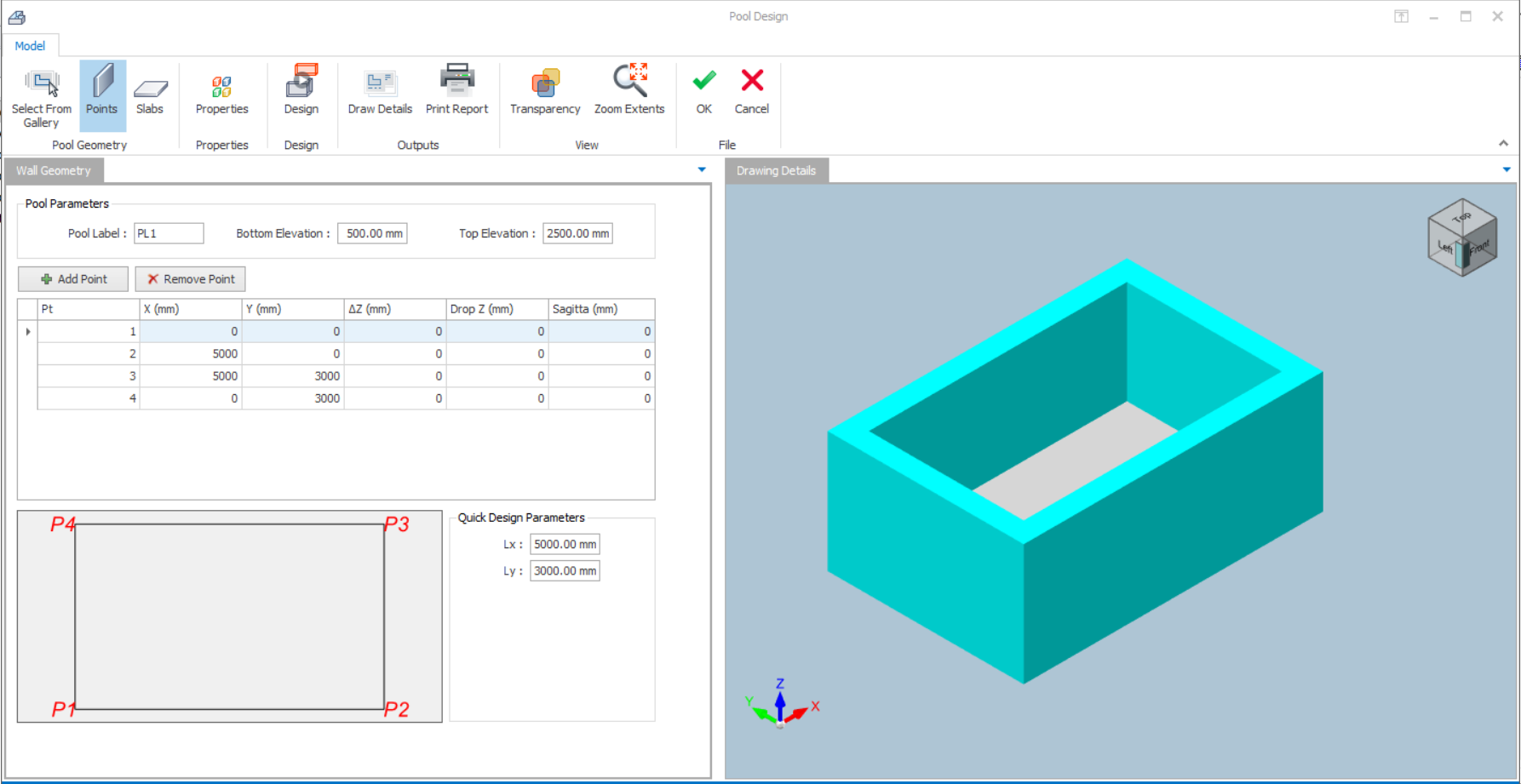1521x784 pixels.
Task: Click the view orientation cube
Action: (1462, 237)
